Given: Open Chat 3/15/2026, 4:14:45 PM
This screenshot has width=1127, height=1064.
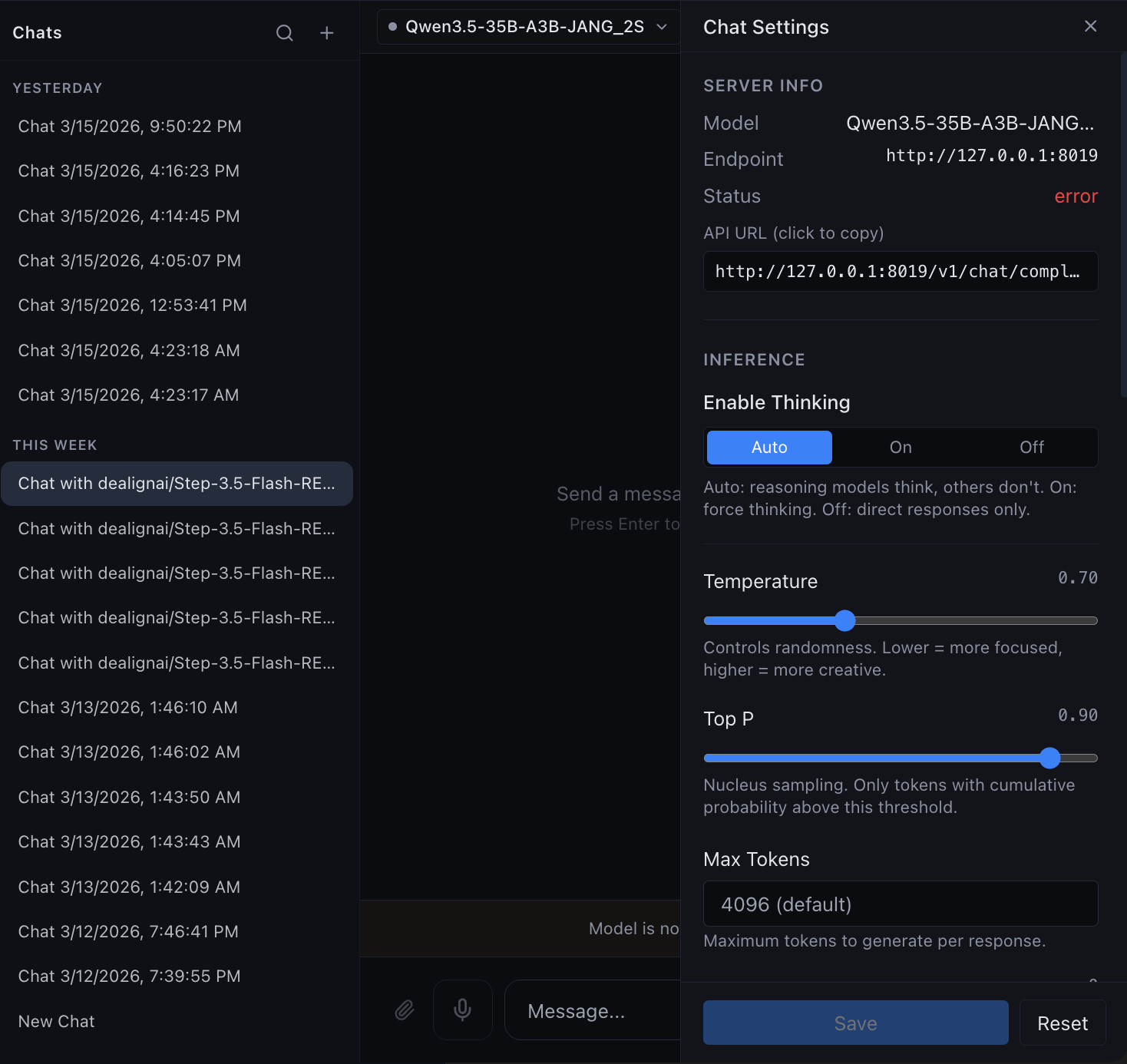Looking at the screenshot, I should click(x=177, y=216).
